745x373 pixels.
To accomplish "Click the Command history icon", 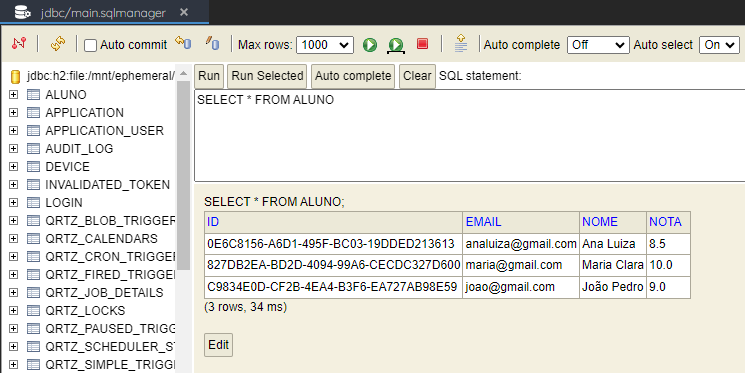I will pos(460,43).
